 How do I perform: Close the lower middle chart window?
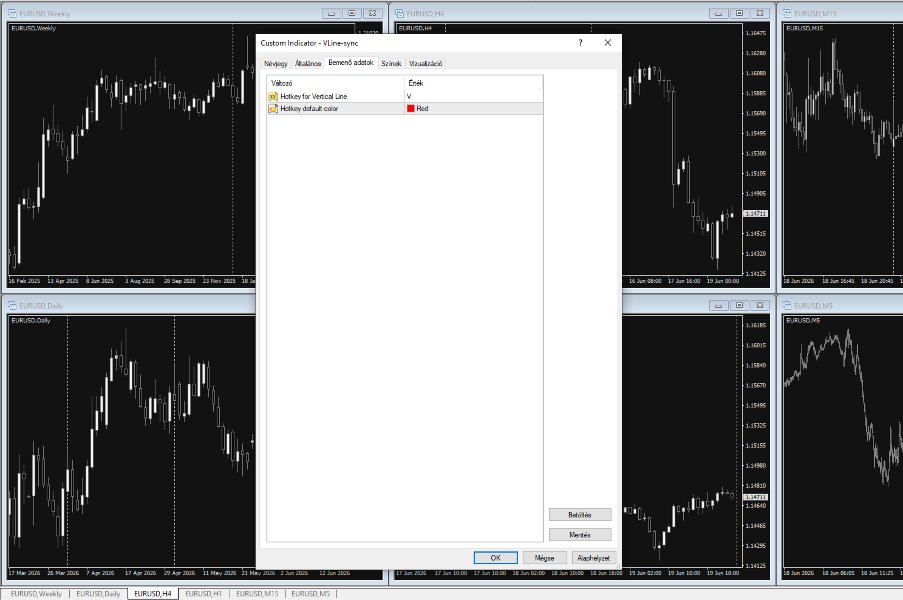click(760, 305)
